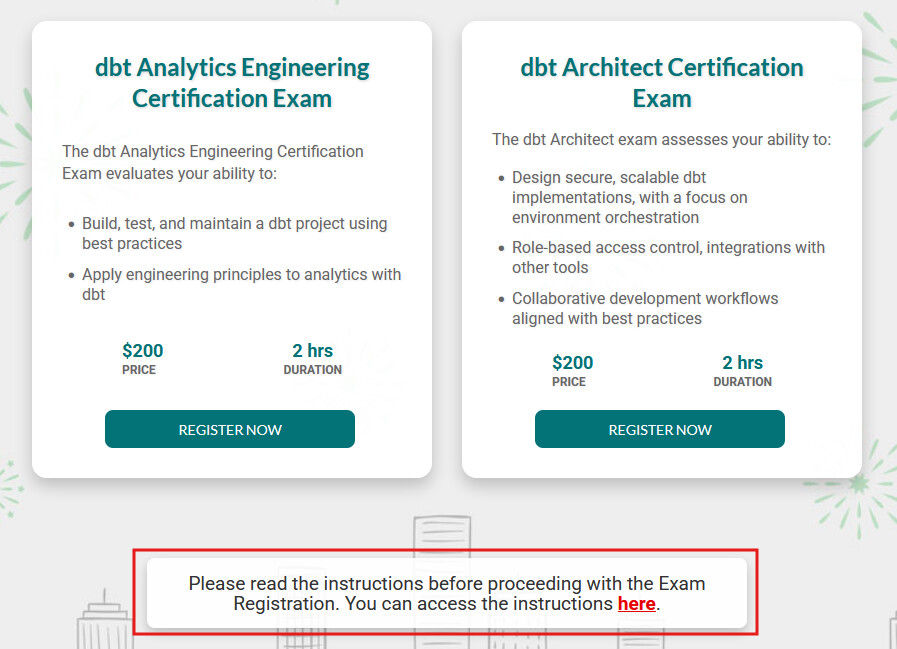Click PRICE label on the Analytics Engineering card
Image resolution: width=897 pixels, height=649 pixels.
pos(138,370)
